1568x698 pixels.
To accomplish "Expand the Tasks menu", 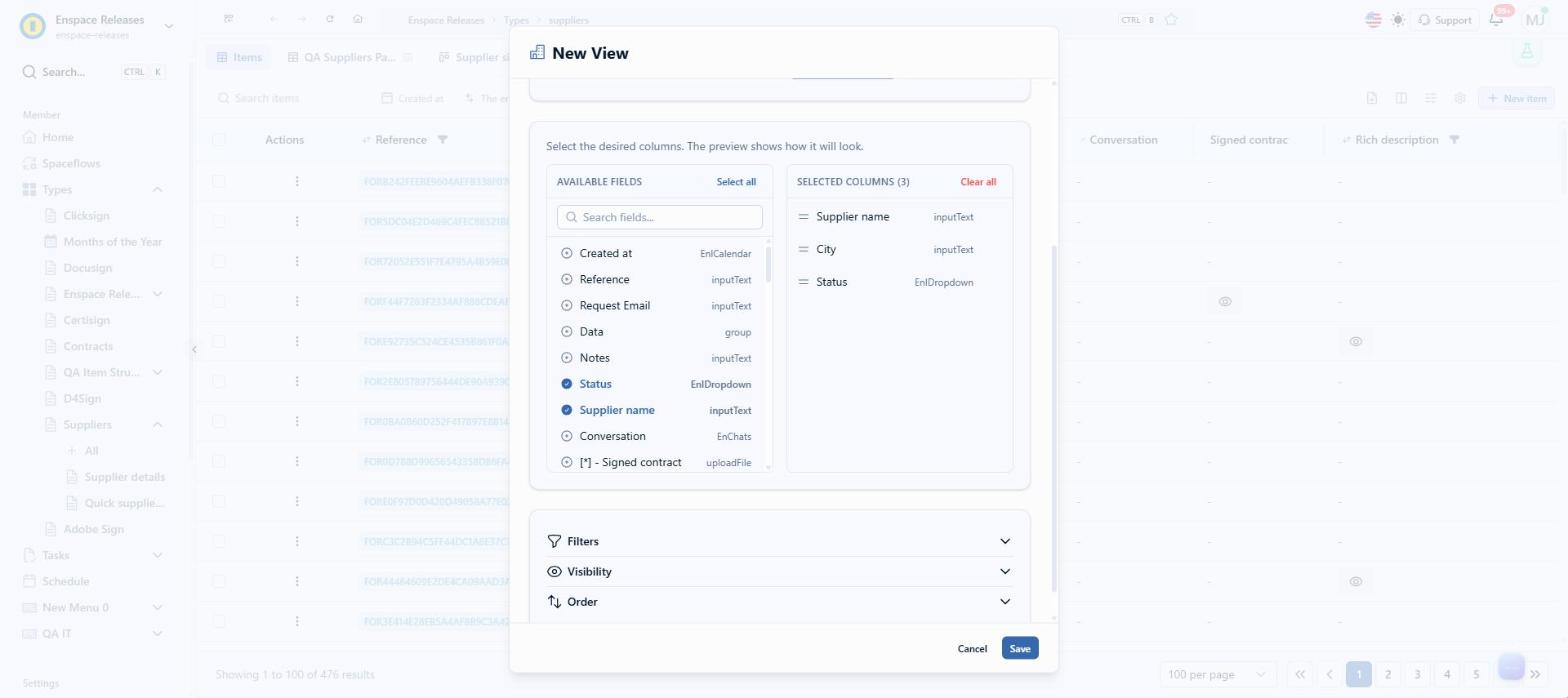I will pos(157,555).
